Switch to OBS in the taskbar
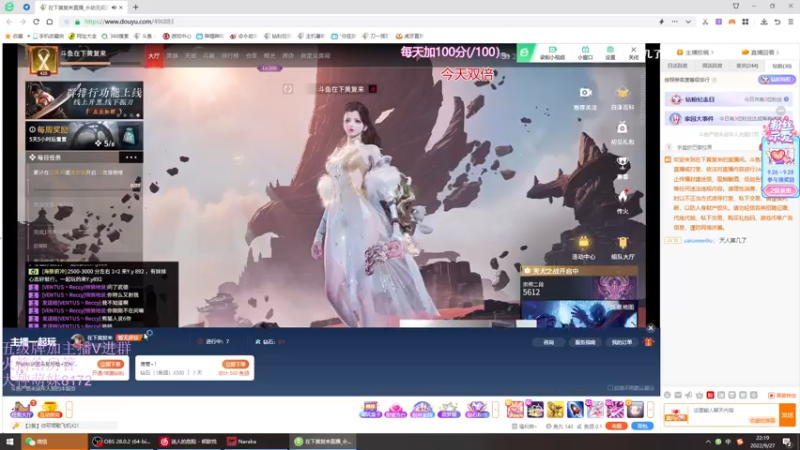The width and height of the screenshot is (800, 450). 121,442
